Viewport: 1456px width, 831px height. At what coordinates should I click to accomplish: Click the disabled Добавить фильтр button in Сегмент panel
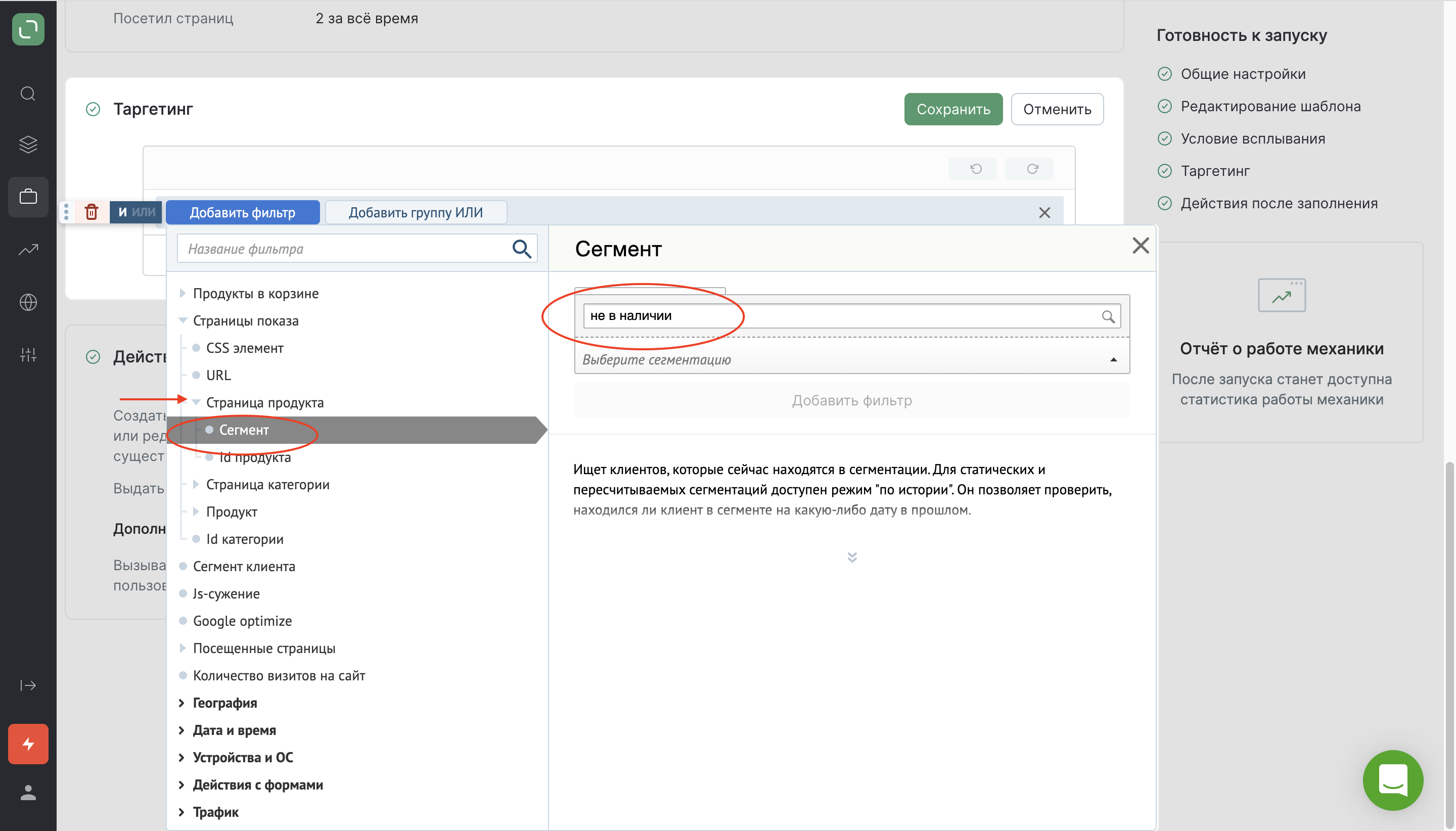(851, 401)
